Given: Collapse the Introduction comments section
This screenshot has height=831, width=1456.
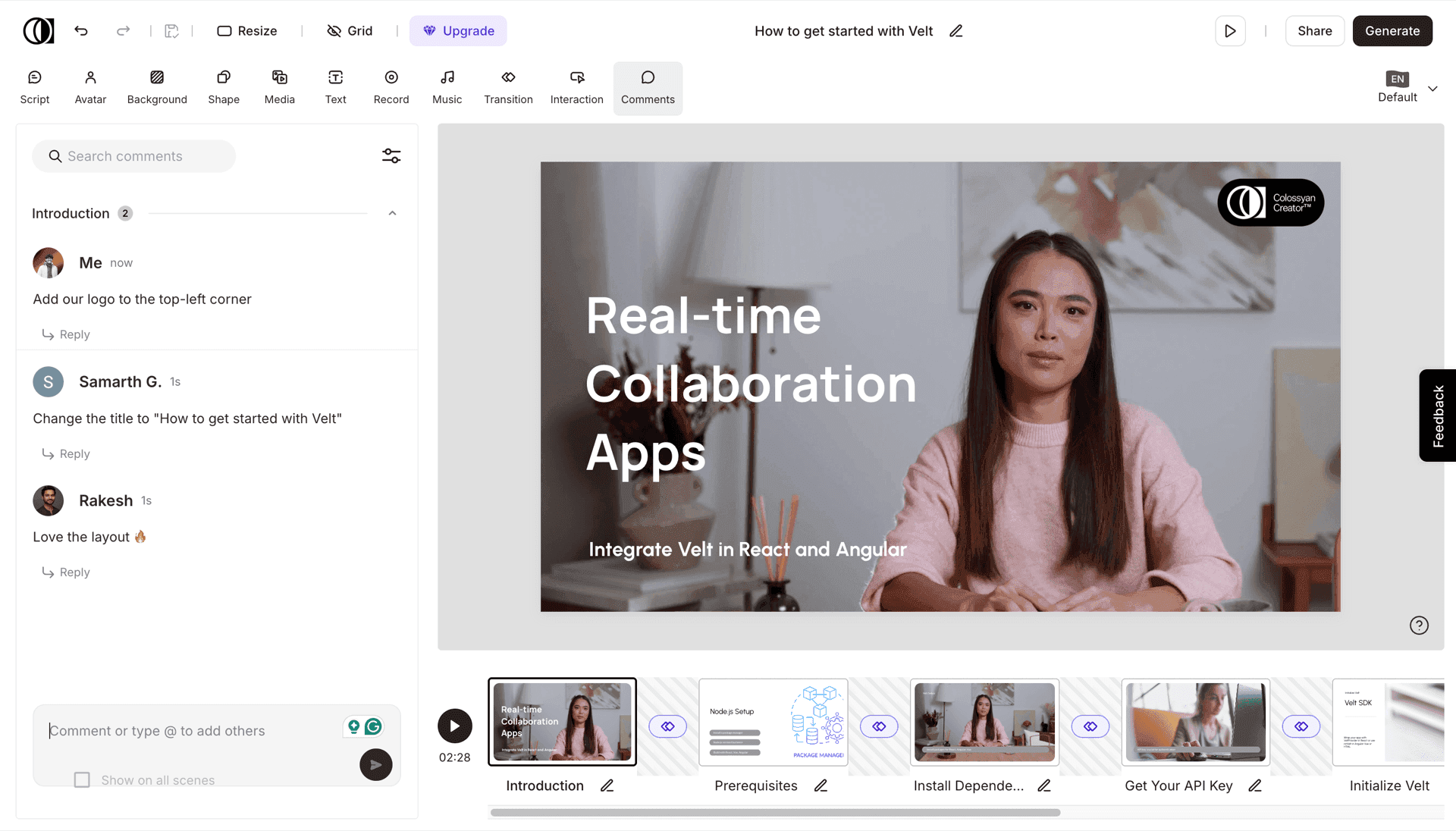Looking at the screenshot, I should pyautogui.click(x=392, y=214).
